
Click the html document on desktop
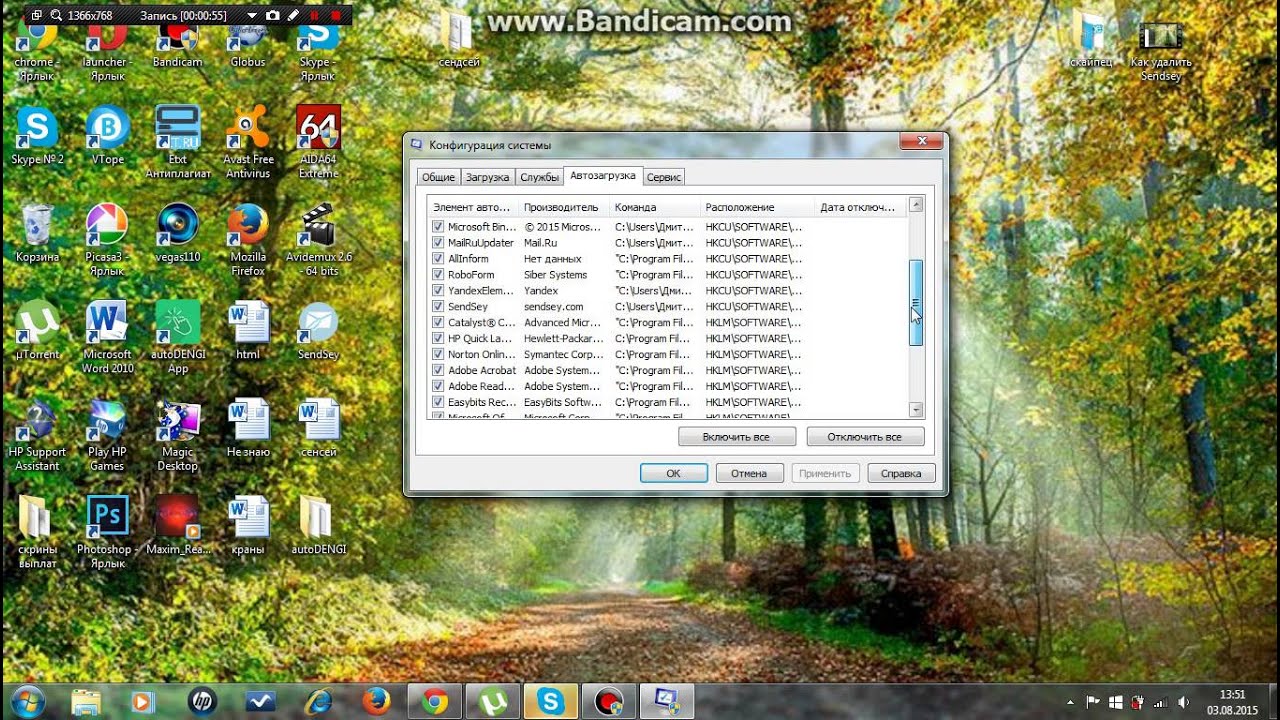tap(248, 330)
